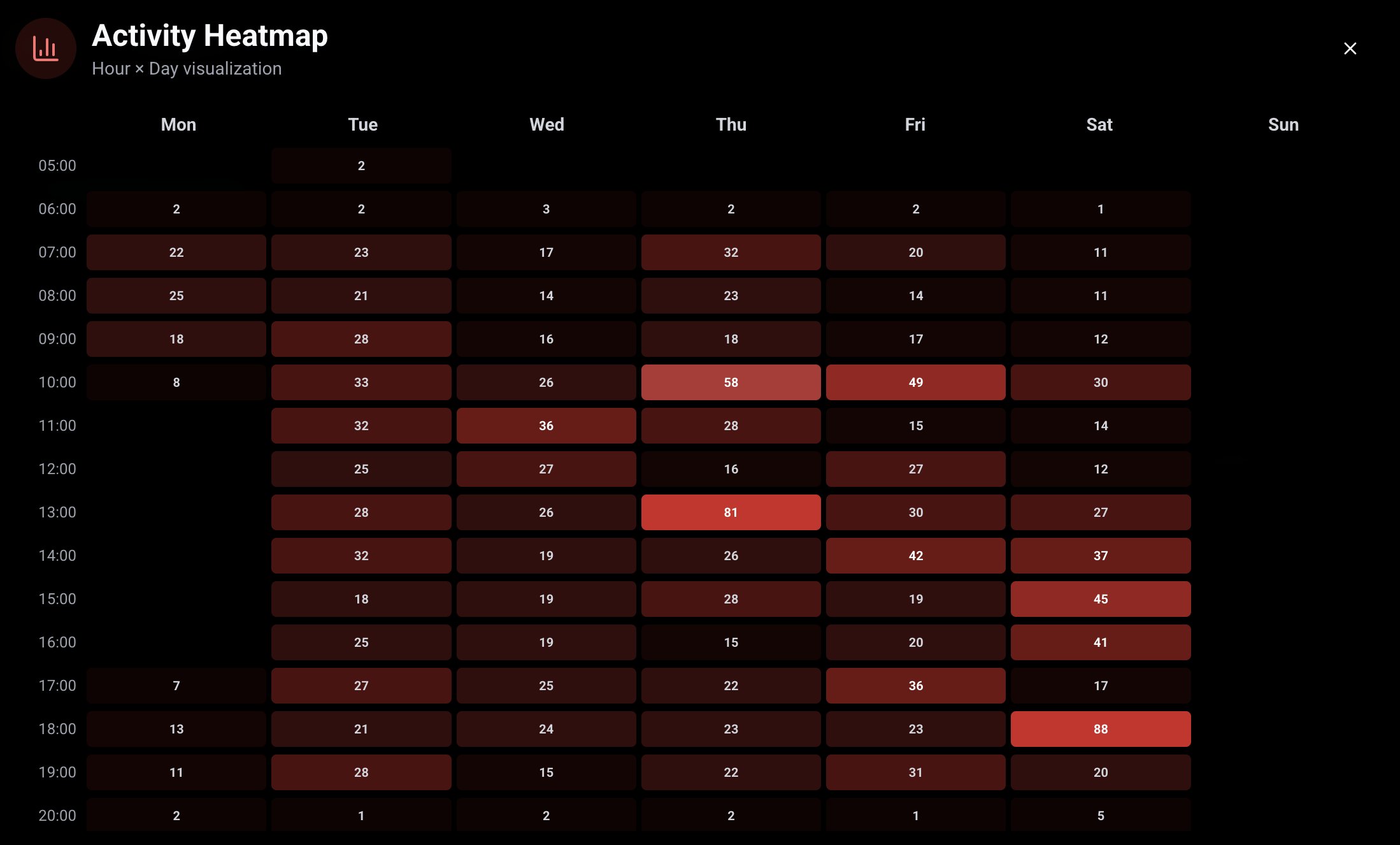This screenshot has width=1400, height=845.
Task: Select the 05:00 hour row label
Action: (56, 166)
